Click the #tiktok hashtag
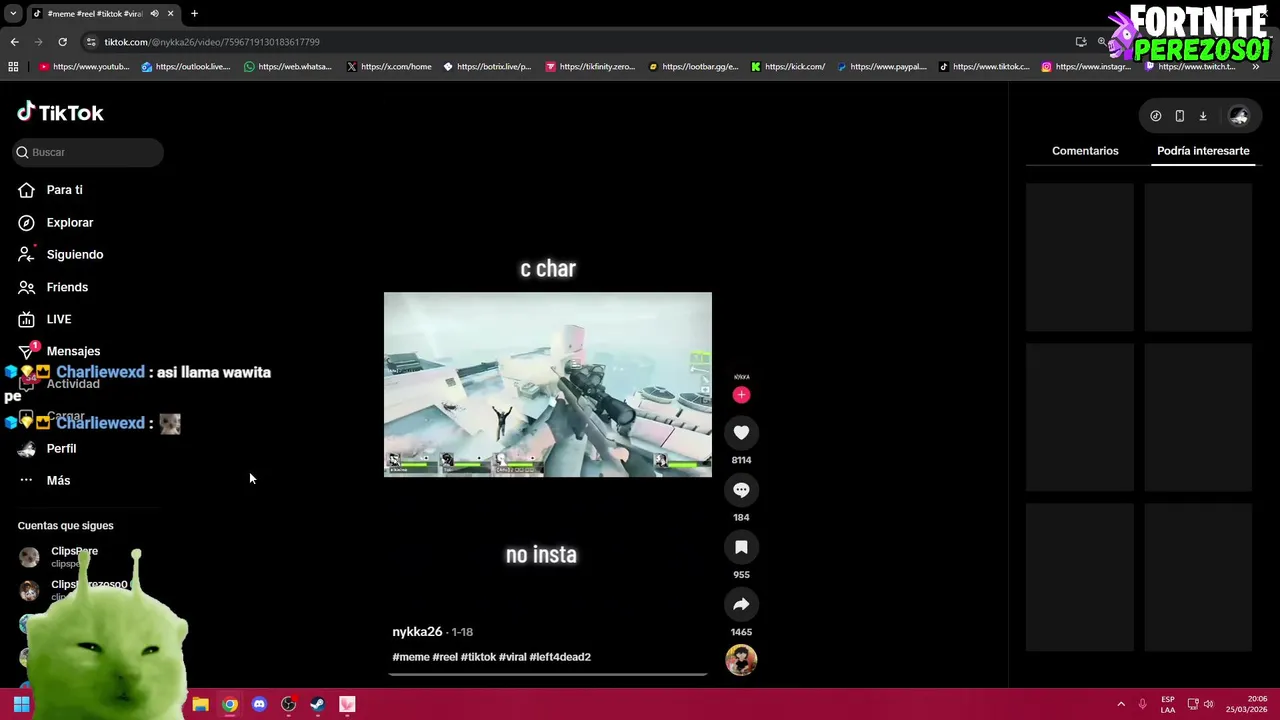Image resolution: width=1280 pixels, height=720 pixels. pyautogui.click(x=478, y=657)
